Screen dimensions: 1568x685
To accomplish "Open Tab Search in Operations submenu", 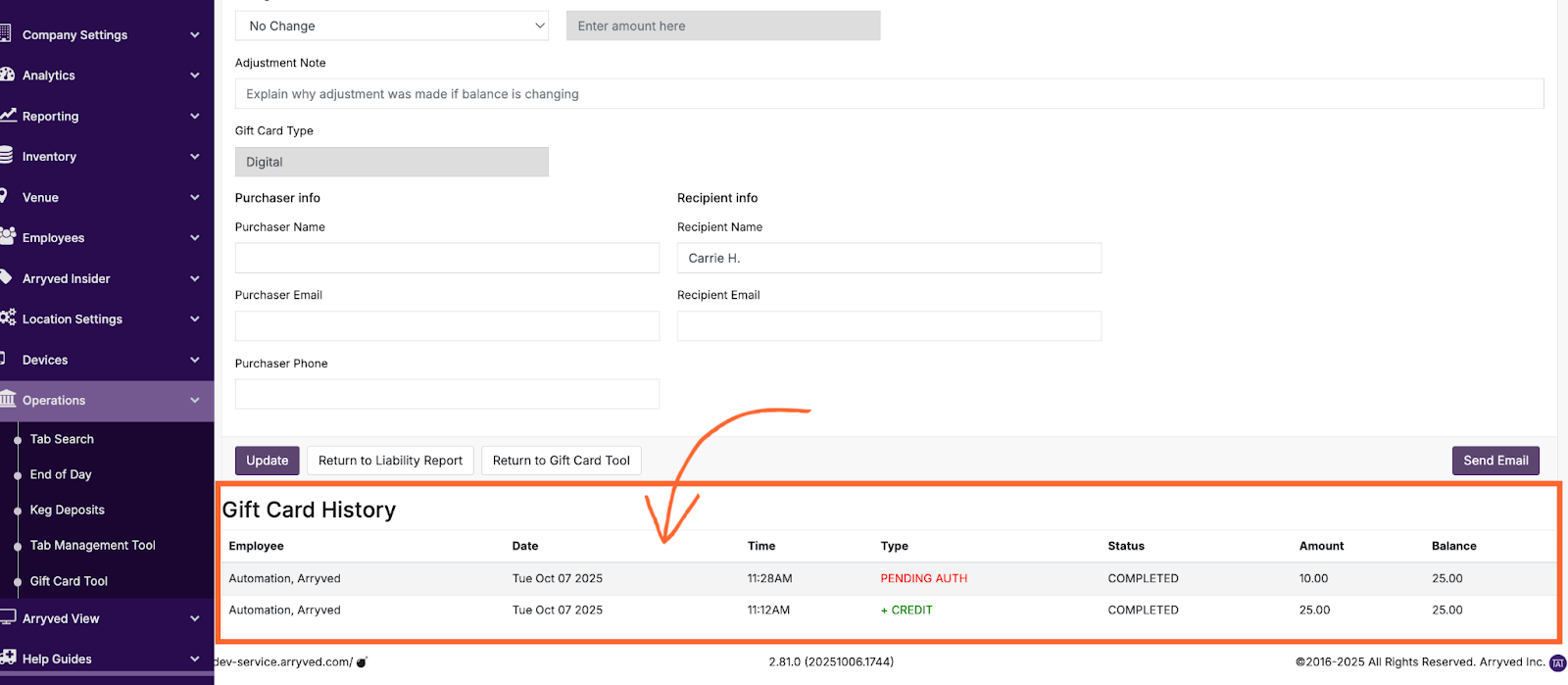I will coord(62,440).
